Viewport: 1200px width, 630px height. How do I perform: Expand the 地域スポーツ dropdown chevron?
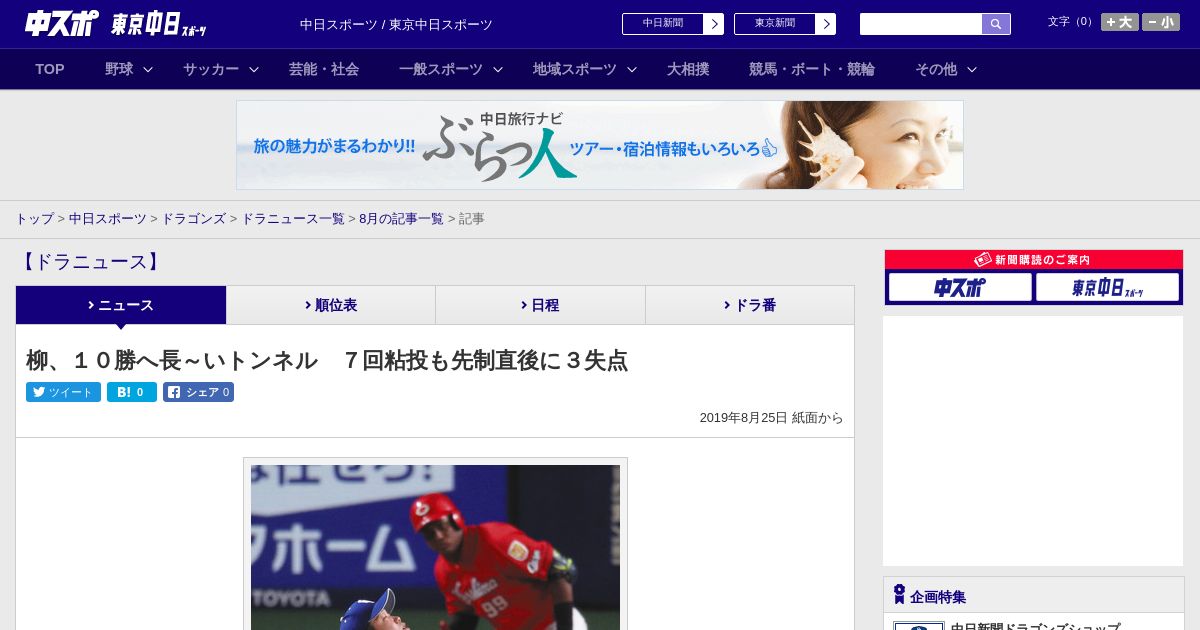point(632,69)
